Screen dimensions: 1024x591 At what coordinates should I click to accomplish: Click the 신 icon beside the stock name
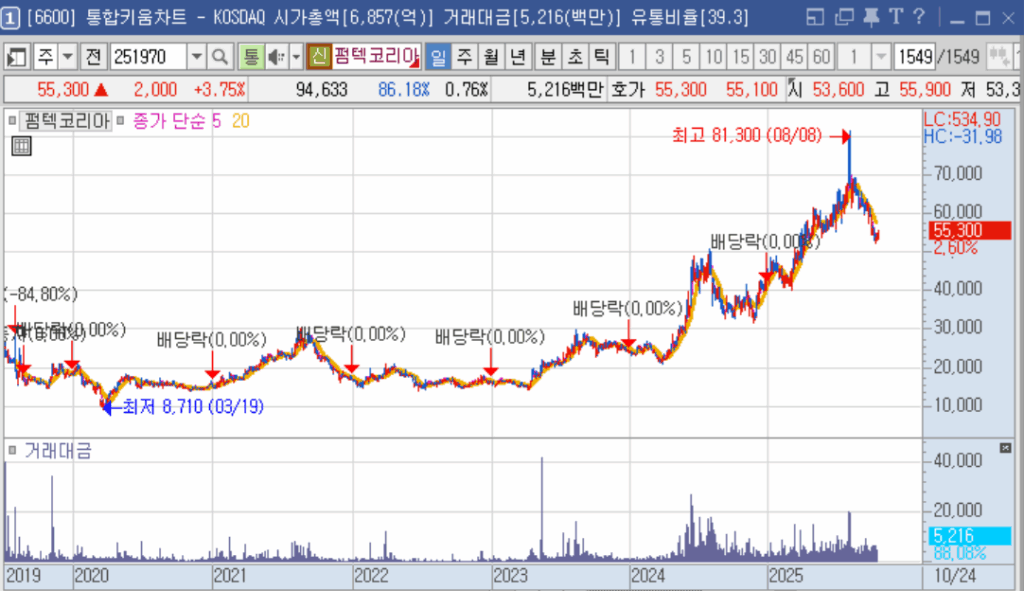pyautogui.click(x=320, y=56)
